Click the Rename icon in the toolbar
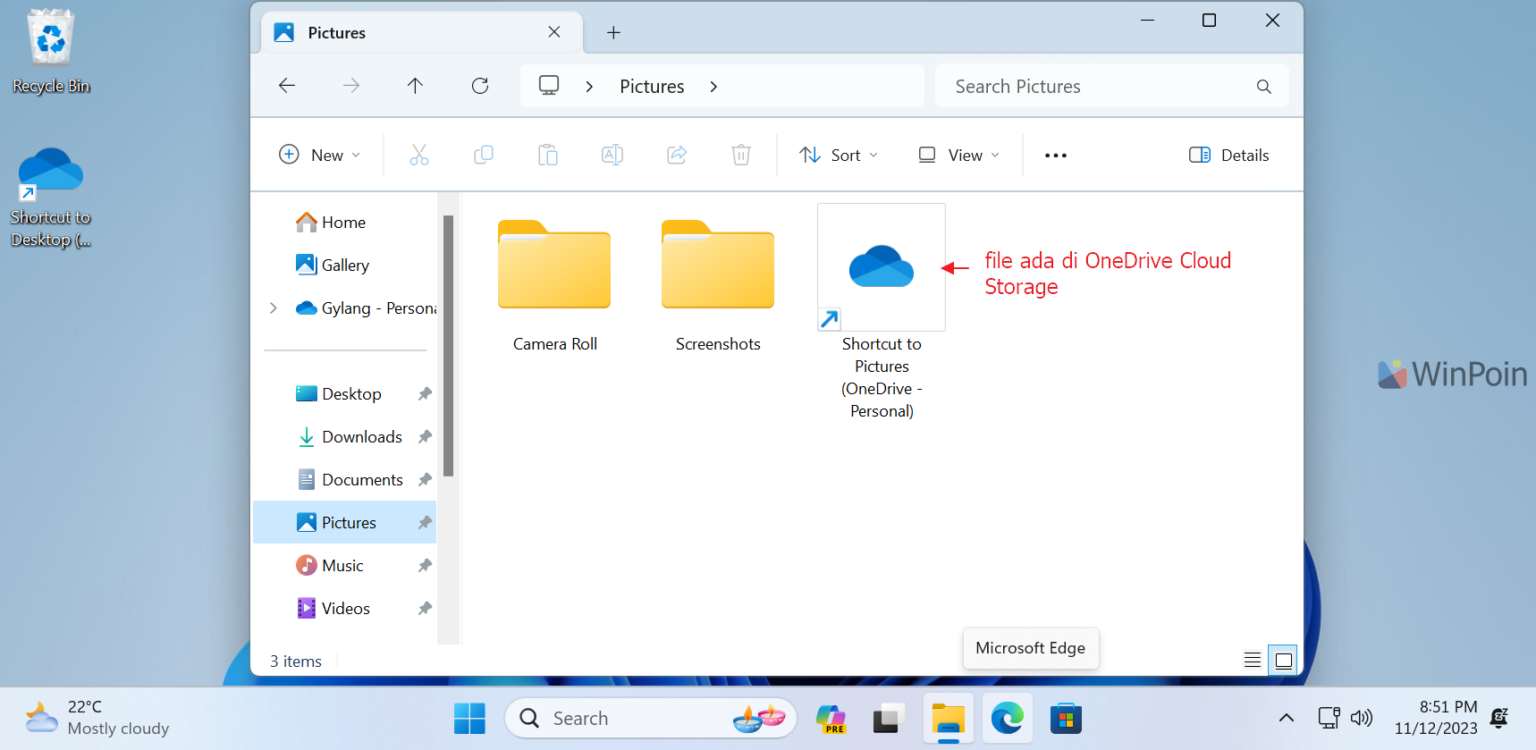This screenshot has width=1536, height=750. (x=612, y=154)
